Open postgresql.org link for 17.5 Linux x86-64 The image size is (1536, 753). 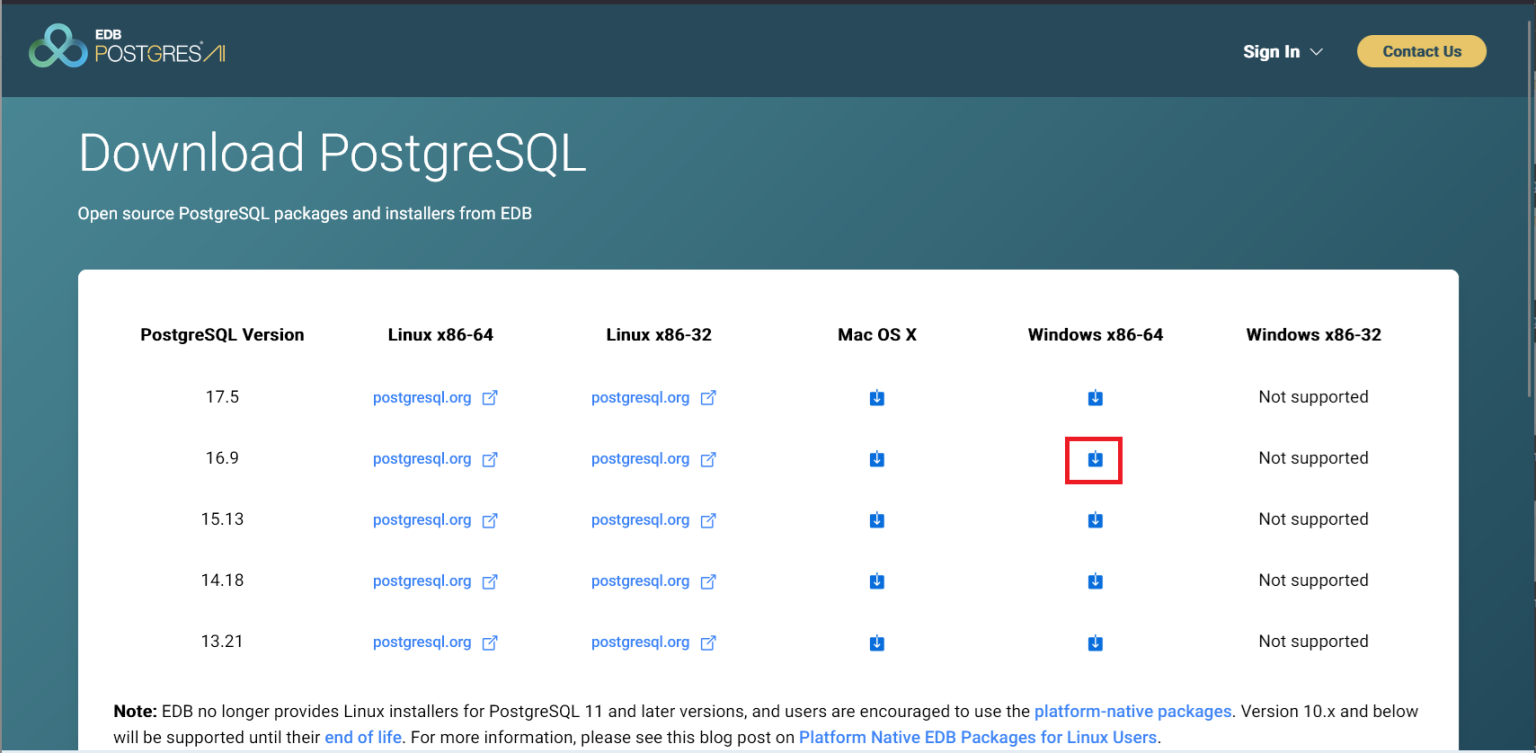point(422,397)
